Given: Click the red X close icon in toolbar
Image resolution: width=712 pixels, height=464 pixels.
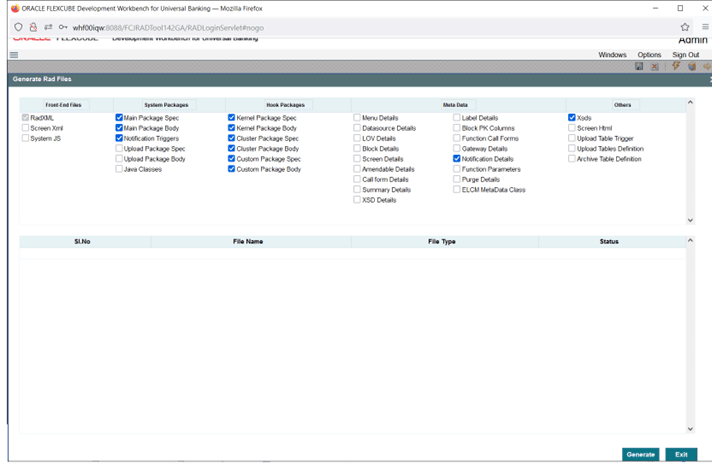Looking at the screenshot, I should 654,66.
